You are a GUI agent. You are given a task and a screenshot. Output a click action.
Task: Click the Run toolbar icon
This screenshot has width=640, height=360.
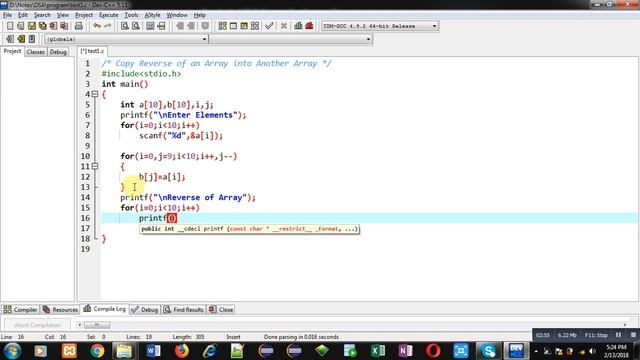[x=233, y=26]
